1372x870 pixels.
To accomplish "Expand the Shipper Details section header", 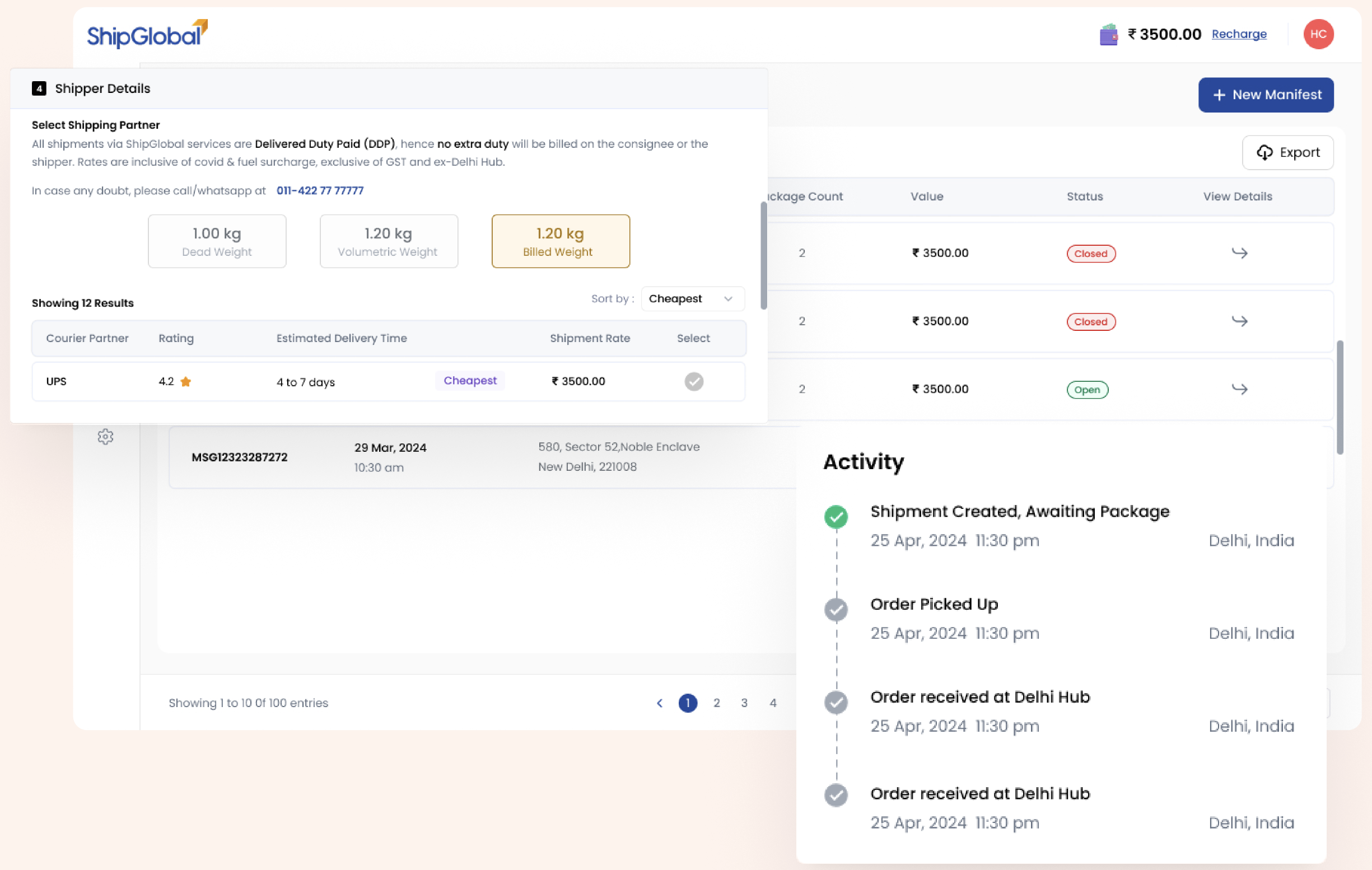I will (x=102, y=88).
